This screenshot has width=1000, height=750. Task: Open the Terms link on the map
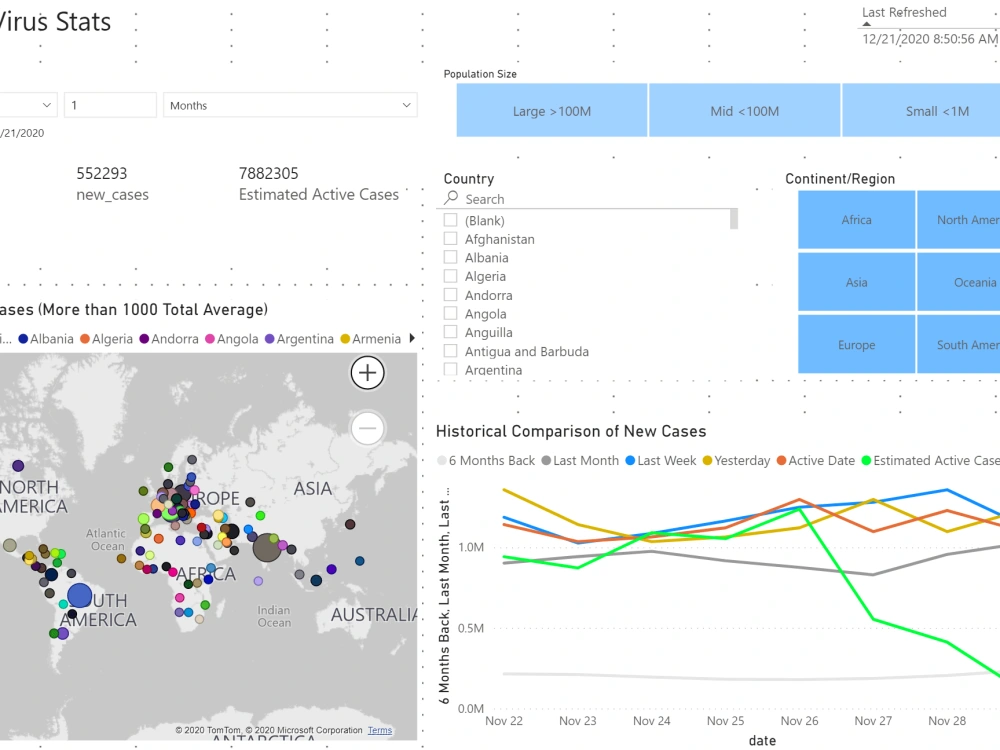tap(379, 730)
